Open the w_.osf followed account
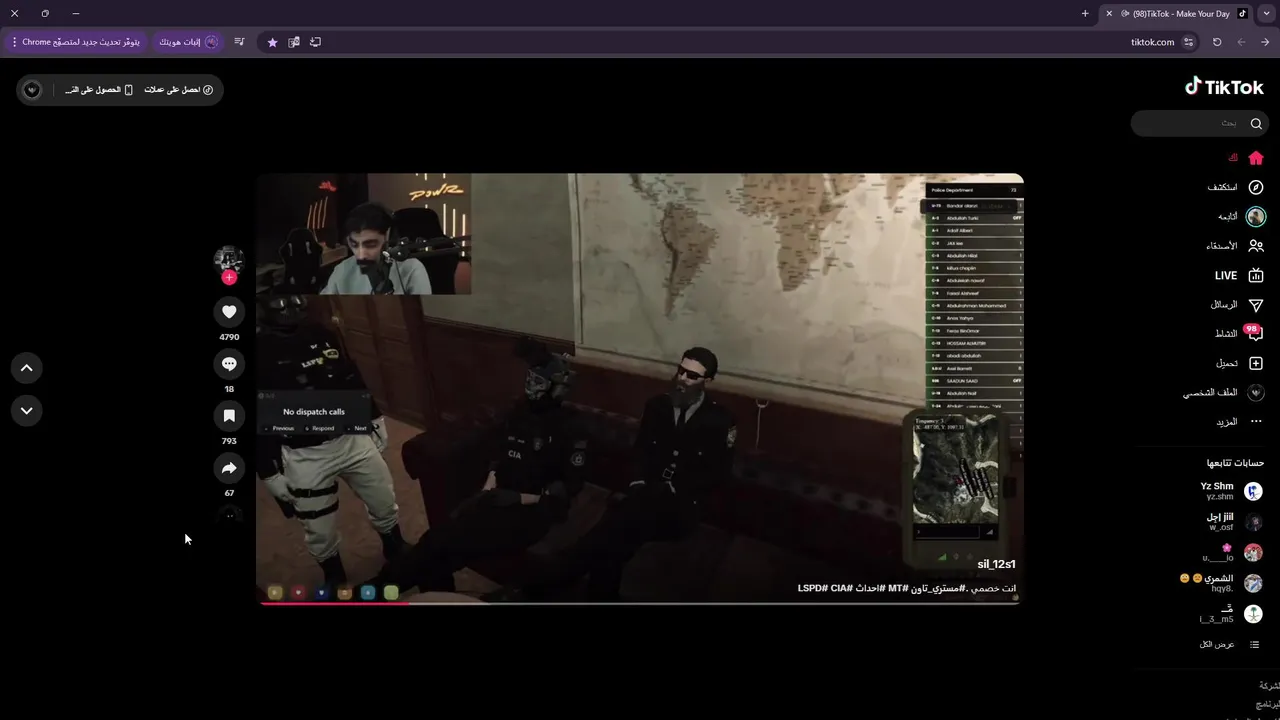1280x720 pixels. pyautogui.click(x=1234, y=522)
